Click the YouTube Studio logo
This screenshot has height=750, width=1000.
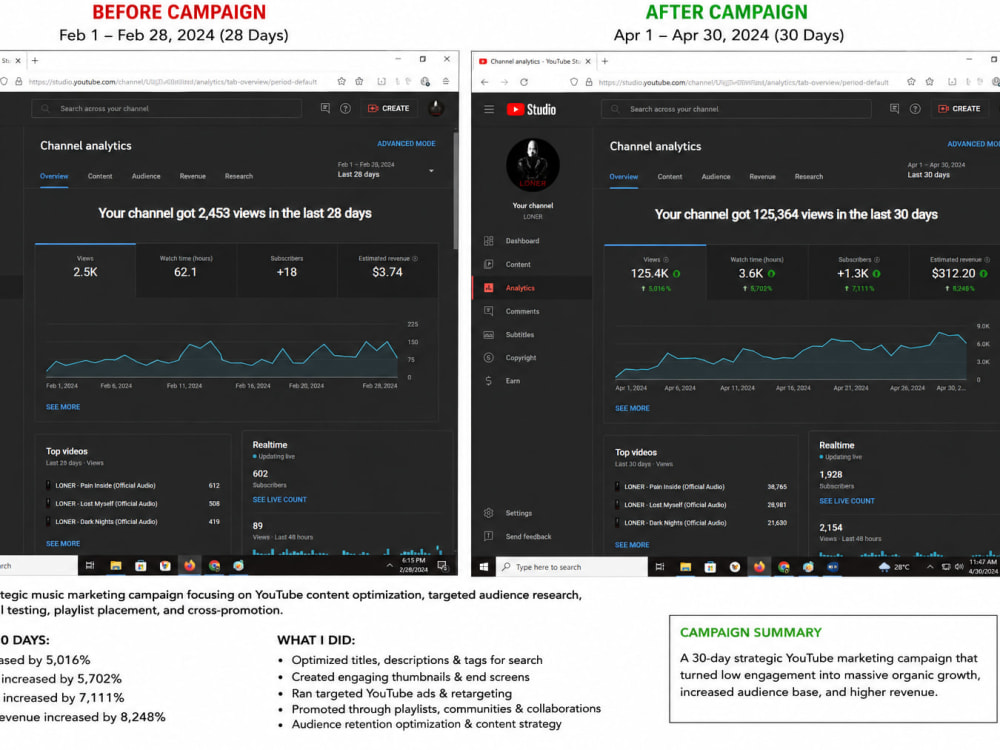[531, 110]
